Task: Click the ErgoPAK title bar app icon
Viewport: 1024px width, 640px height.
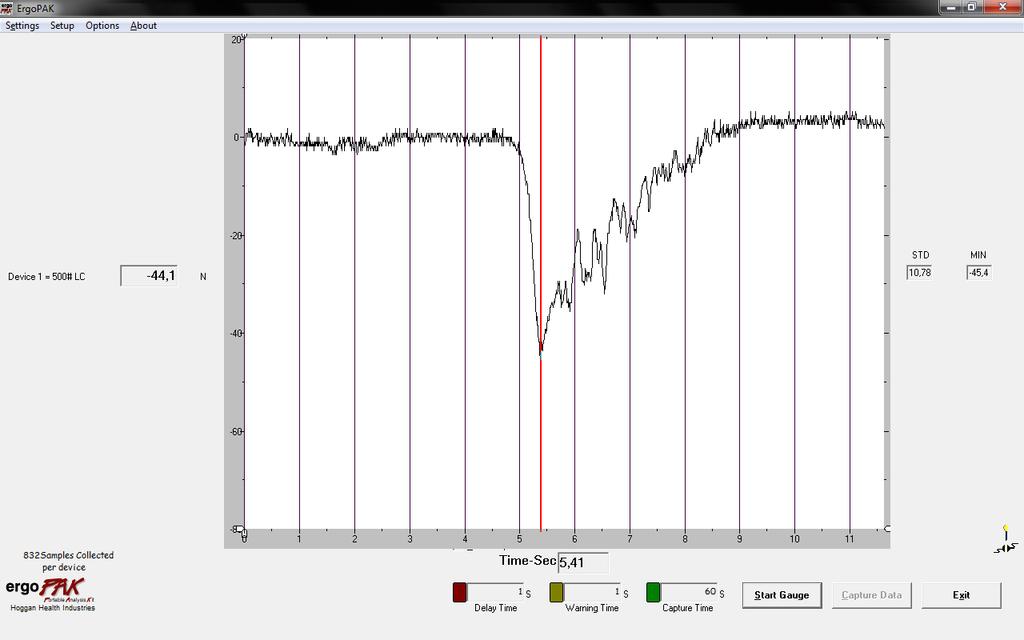Action: coord(7,8)
